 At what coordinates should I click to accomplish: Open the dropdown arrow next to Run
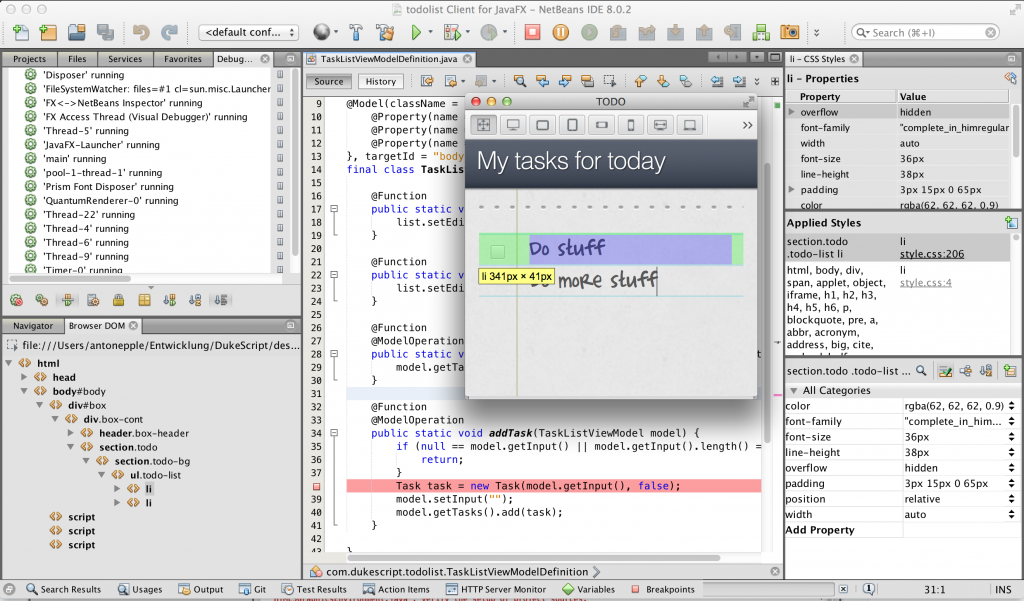[x=430, y=32]
